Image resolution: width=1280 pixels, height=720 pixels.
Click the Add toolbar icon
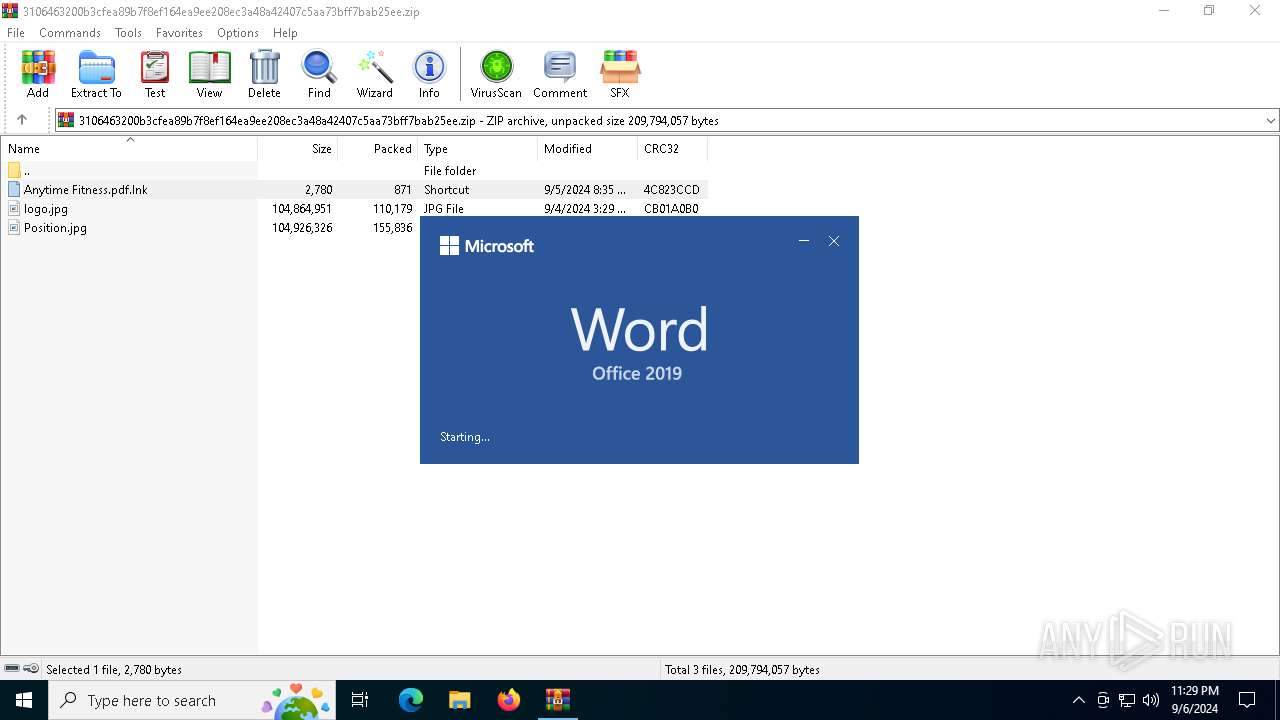[x=38, y=74]
